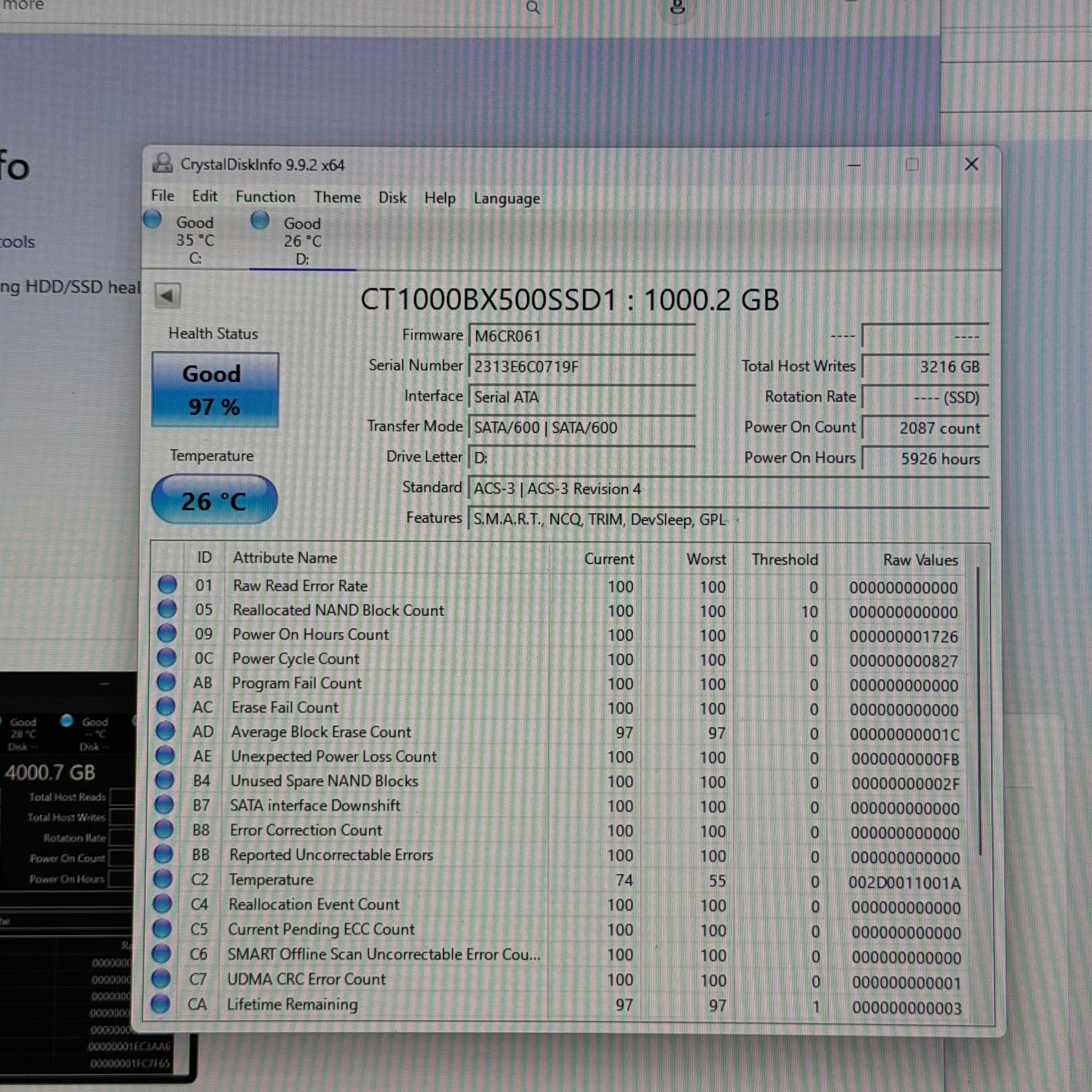Click status icon for Program Fail Count
Viewport: 1092px width, 1092px height.
coord(166,681)
